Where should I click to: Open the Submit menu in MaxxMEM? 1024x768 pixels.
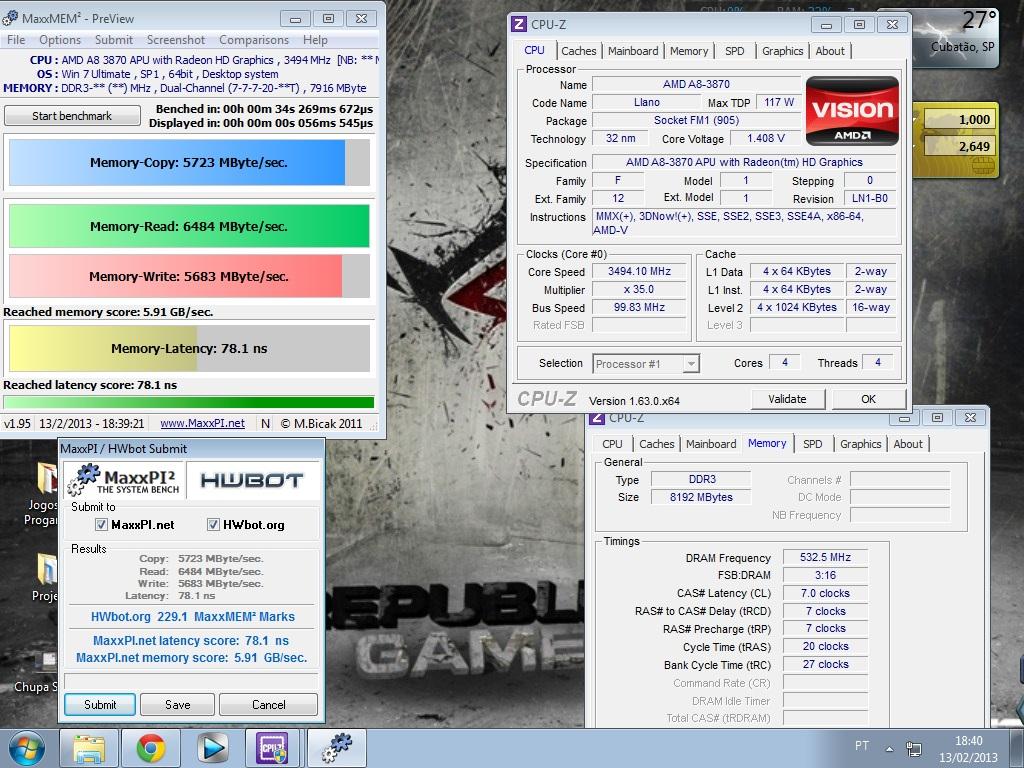114,40
